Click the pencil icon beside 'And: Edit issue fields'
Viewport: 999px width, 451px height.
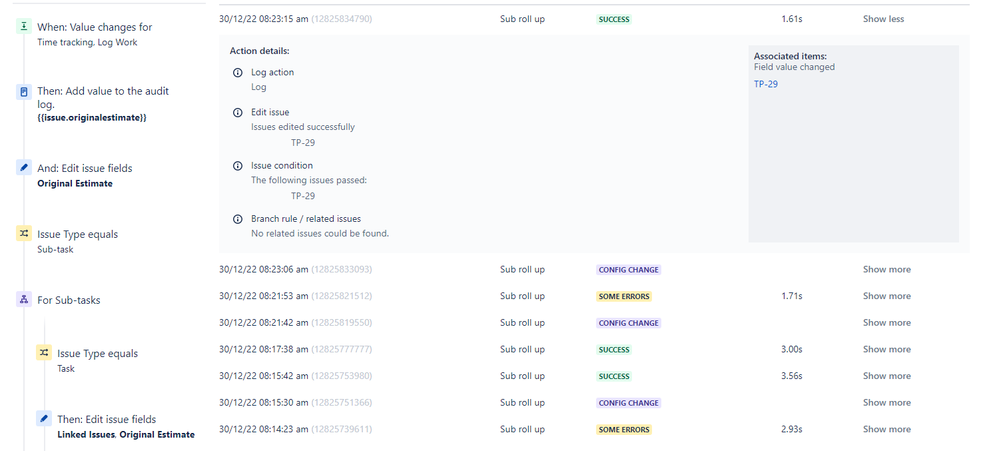pos(24,168)
